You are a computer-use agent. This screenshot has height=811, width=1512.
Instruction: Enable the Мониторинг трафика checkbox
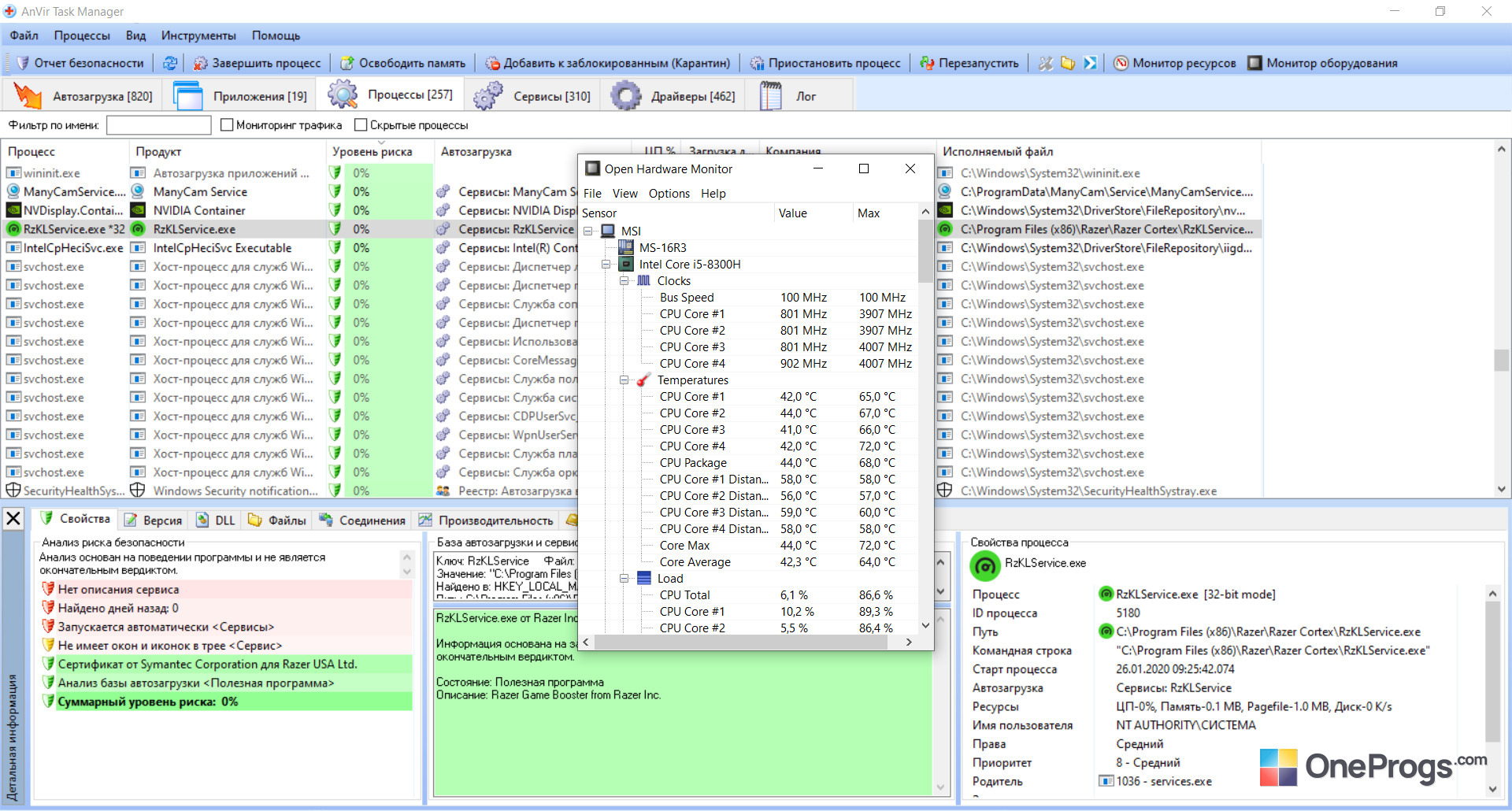227,124
